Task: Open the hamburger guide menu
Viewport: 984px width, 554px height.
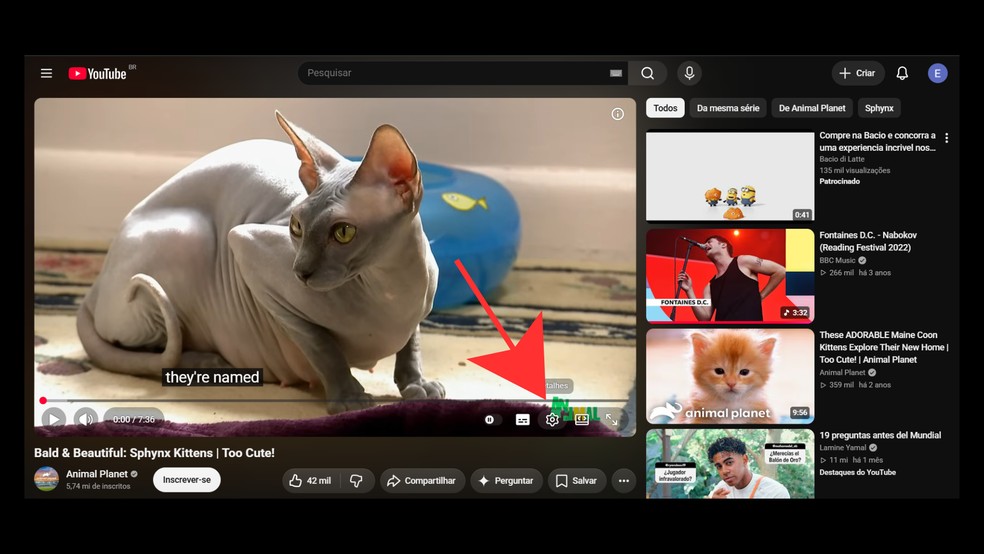Action: (x=46, y=73)
